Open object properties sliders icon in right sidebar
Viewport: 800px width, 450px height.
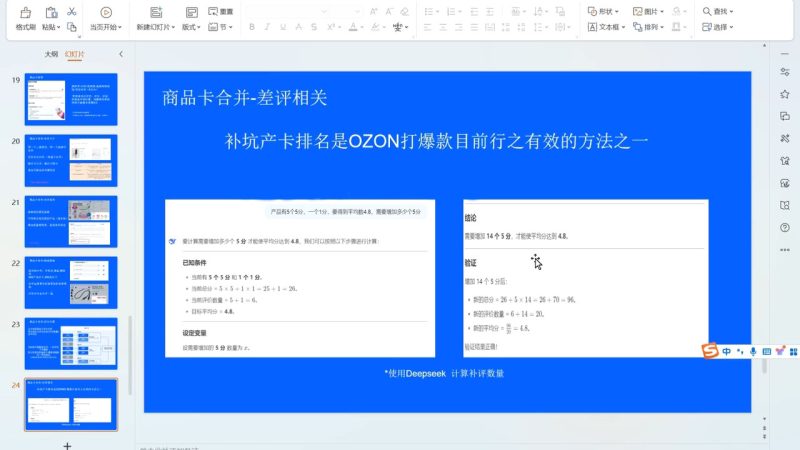pyautogui.click(x=785, y=72)
